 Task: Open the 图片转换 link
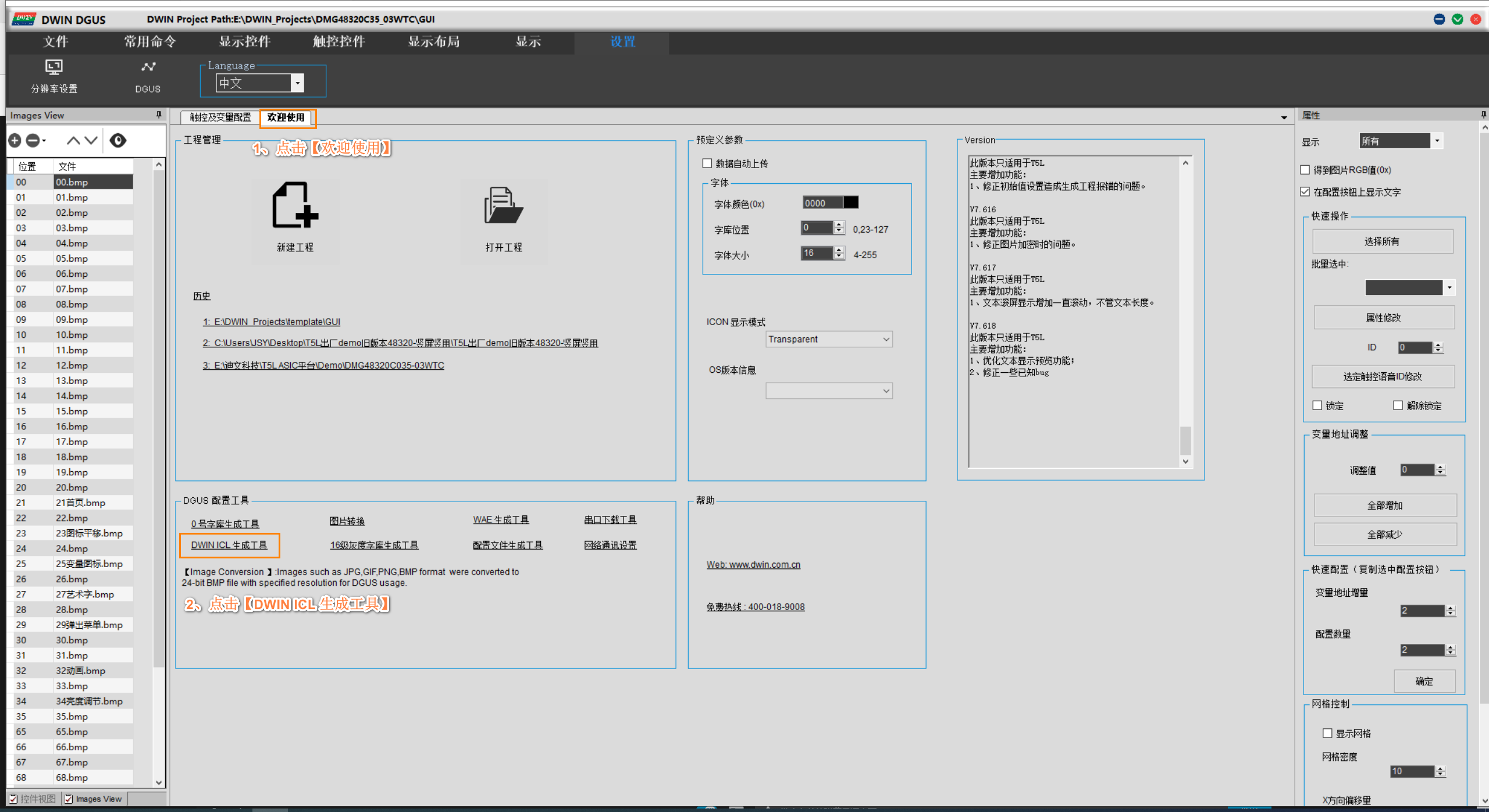(x=347, y=521)
